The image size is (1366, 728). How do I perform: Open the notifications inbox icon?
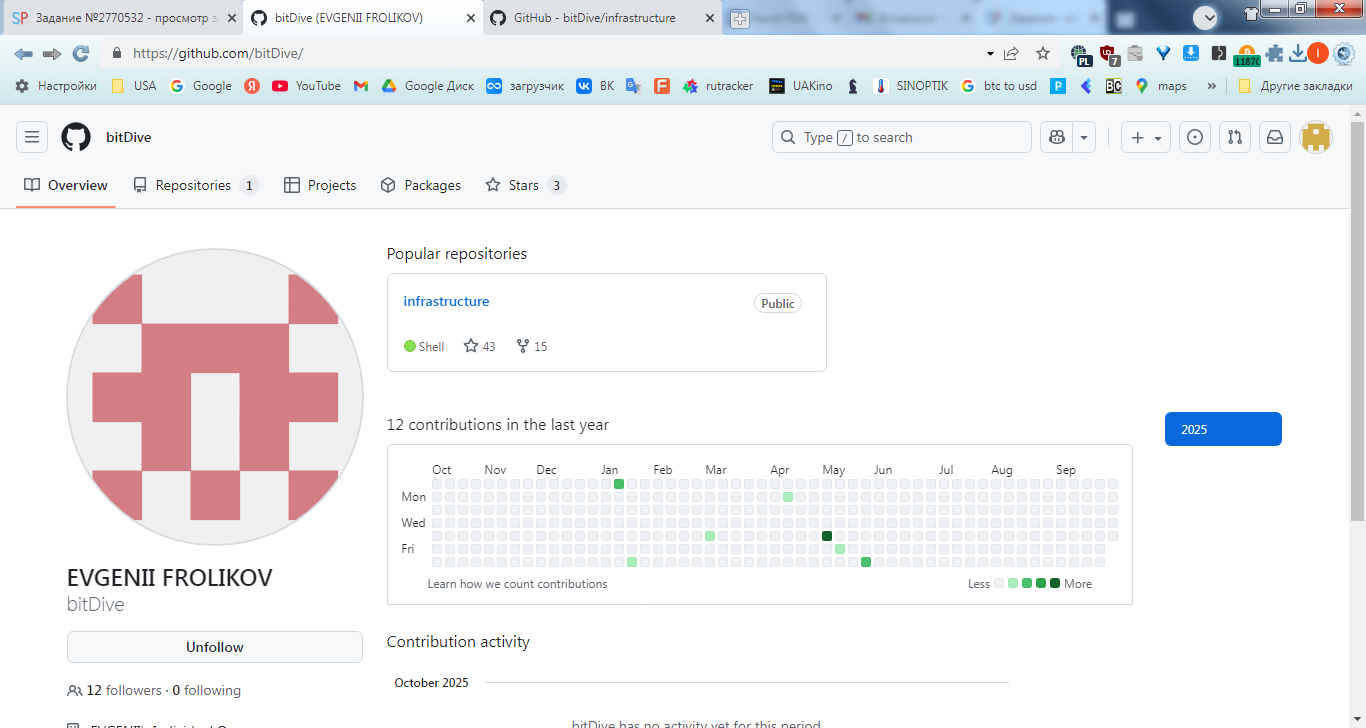[x=1275, y=137]
